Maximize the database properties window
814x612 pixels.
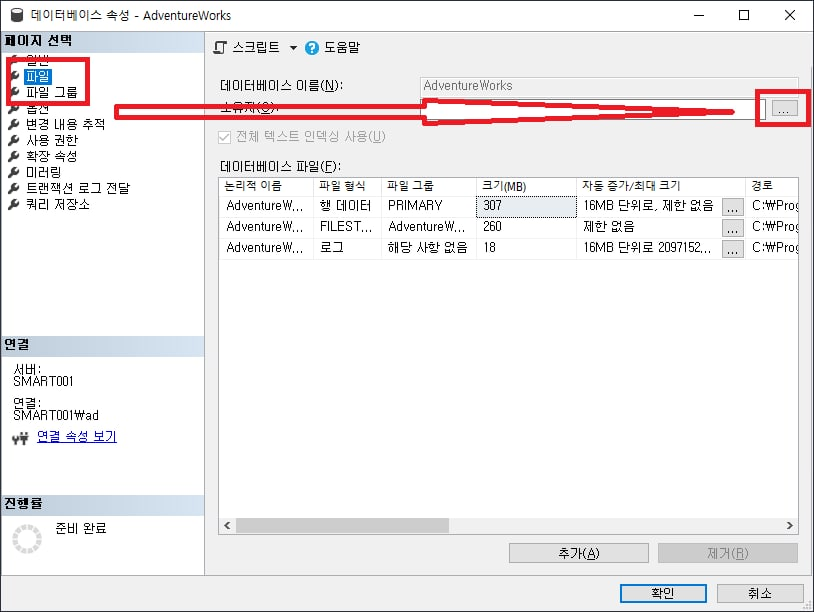click(744, 15)
